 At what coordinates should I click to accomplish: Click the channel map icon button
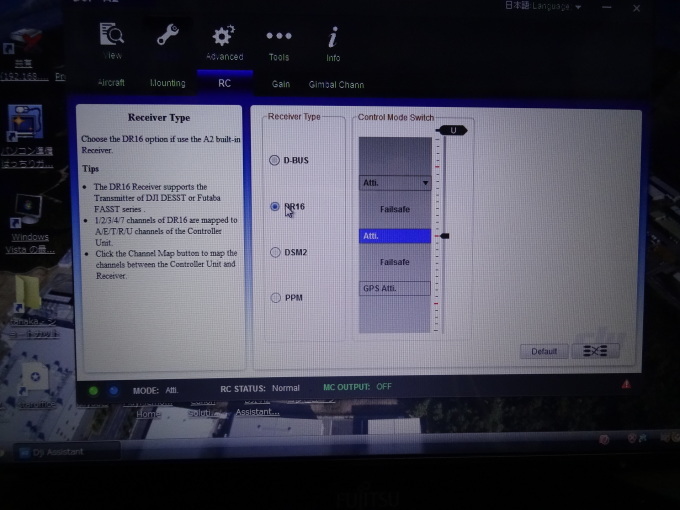pos(595,350)
